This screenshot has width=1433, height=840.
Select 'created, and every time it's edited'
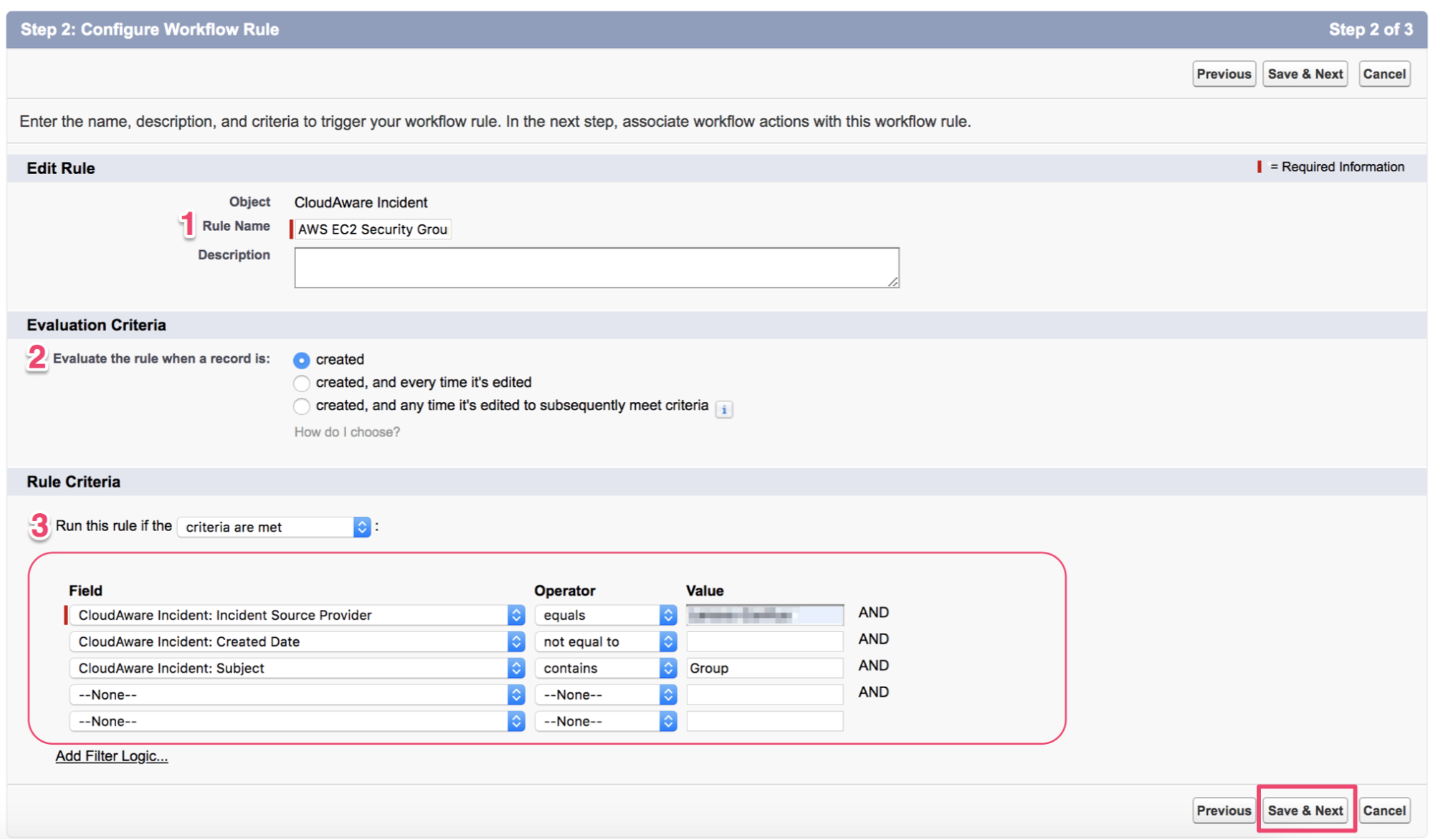302,383
